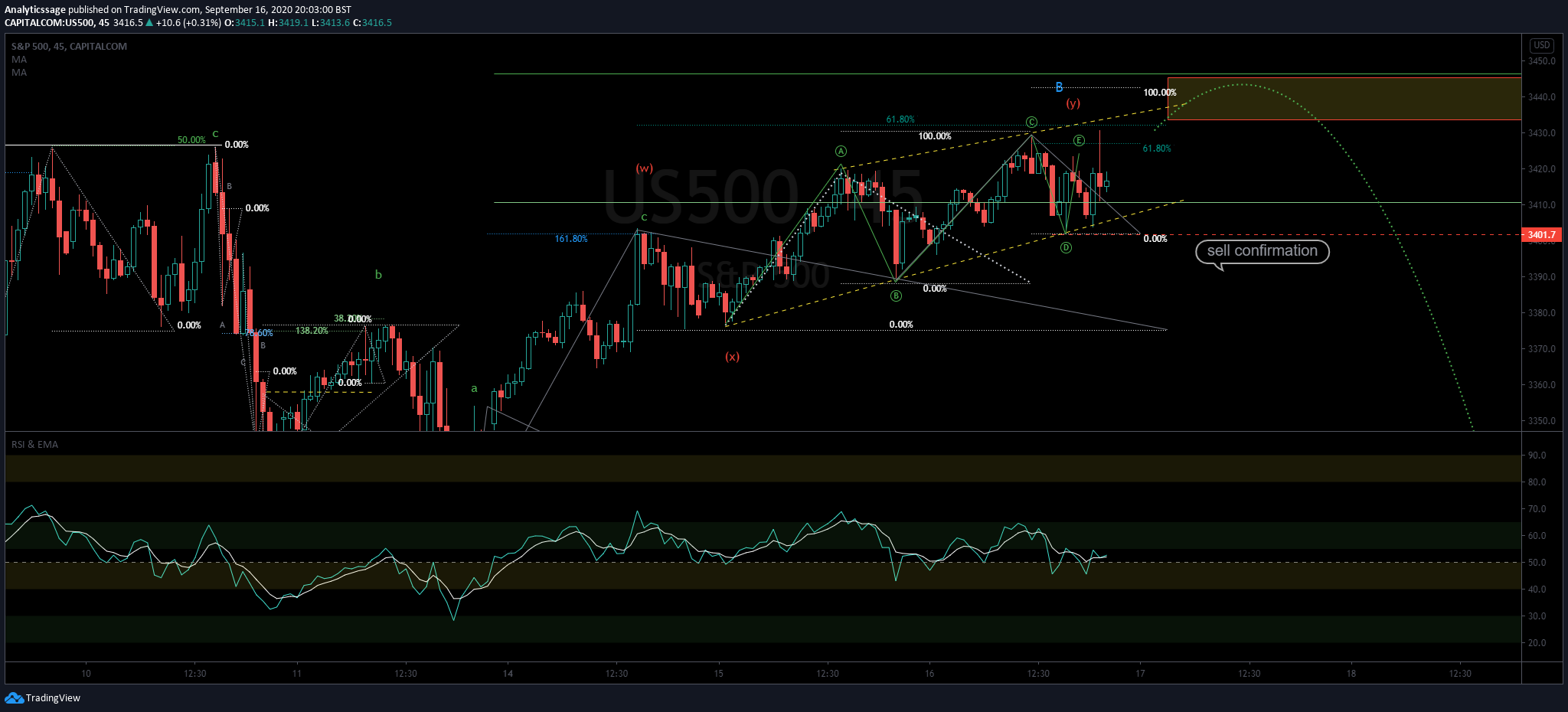The image size is (1568, 712).
Task: Select the red (y) wave label
Action: (x=1073, y=103)
